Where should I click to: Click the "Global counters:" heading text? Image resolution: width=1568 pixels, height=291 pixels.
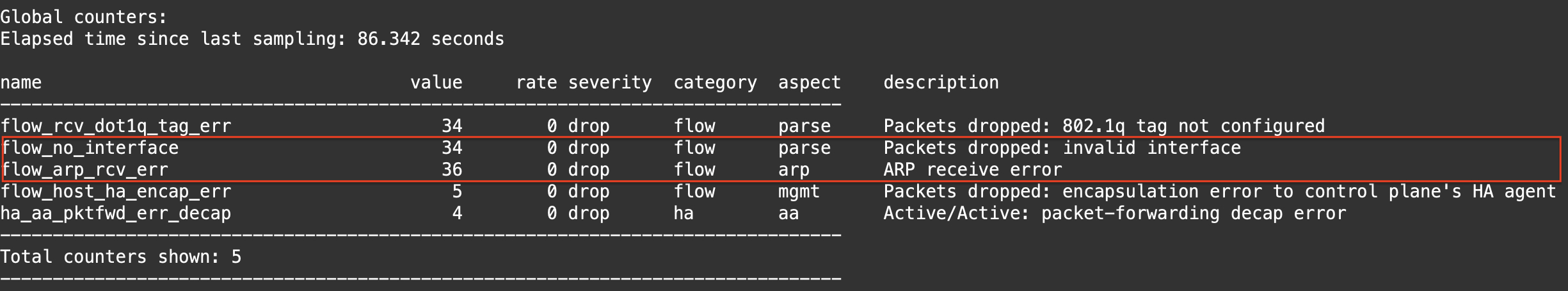pyautogui.click(x=84, y=17)
